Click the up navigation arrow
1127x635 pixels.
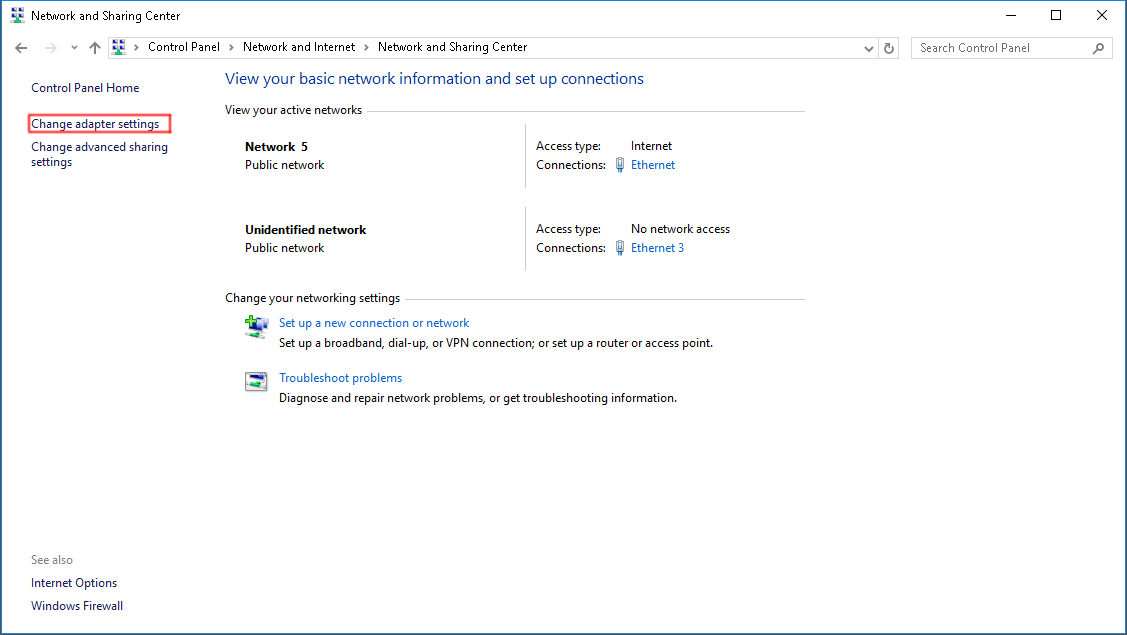(94, 47)
